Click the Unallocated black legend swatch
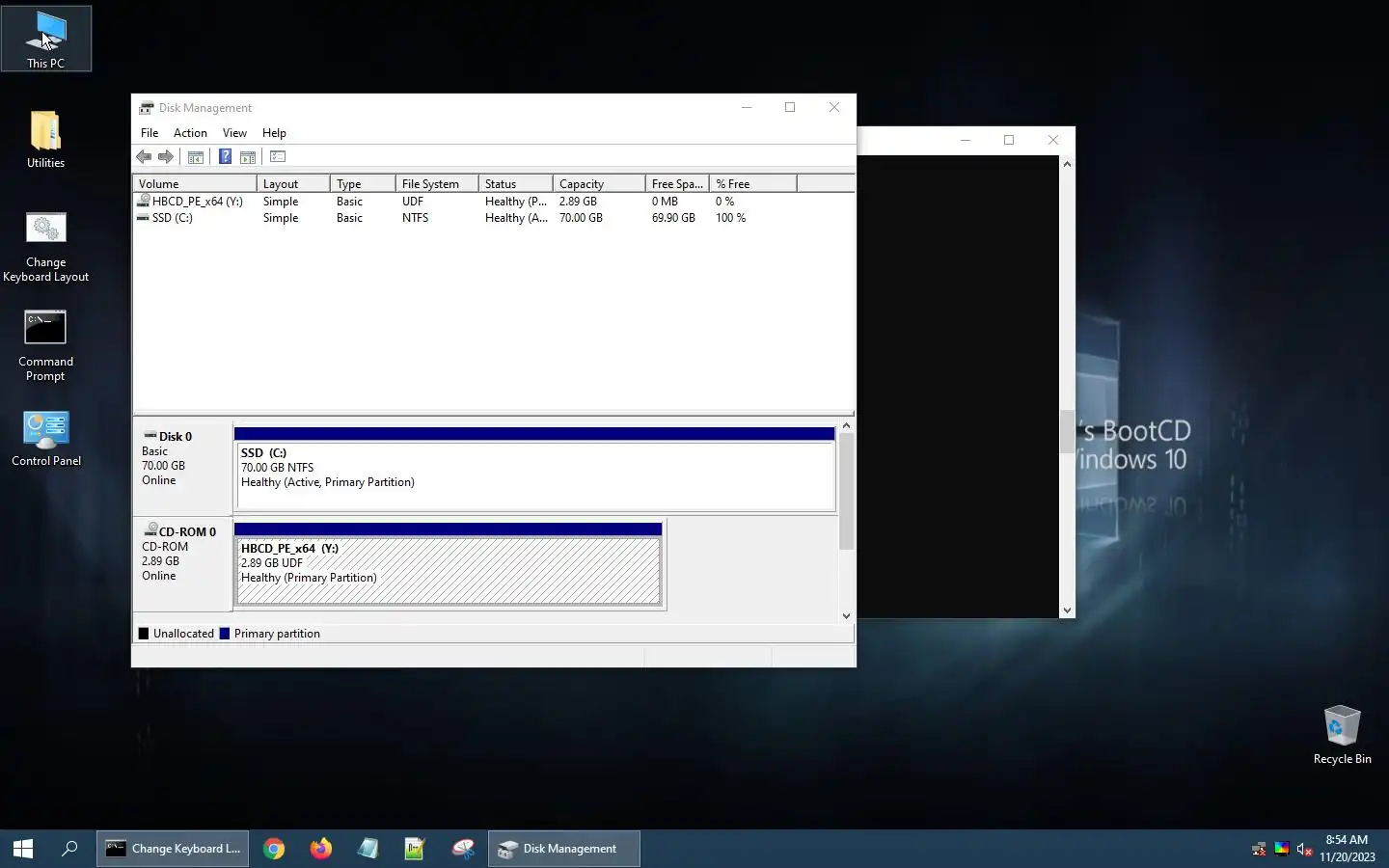This screenshot has width=1389, height=868. tap(144, 634)
